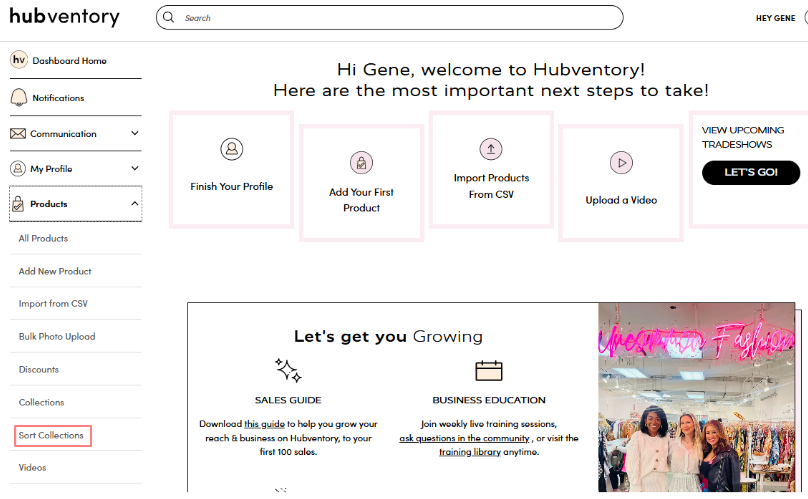Click the search magnifier icon
The image size is (808, 499).
[169, 18]
